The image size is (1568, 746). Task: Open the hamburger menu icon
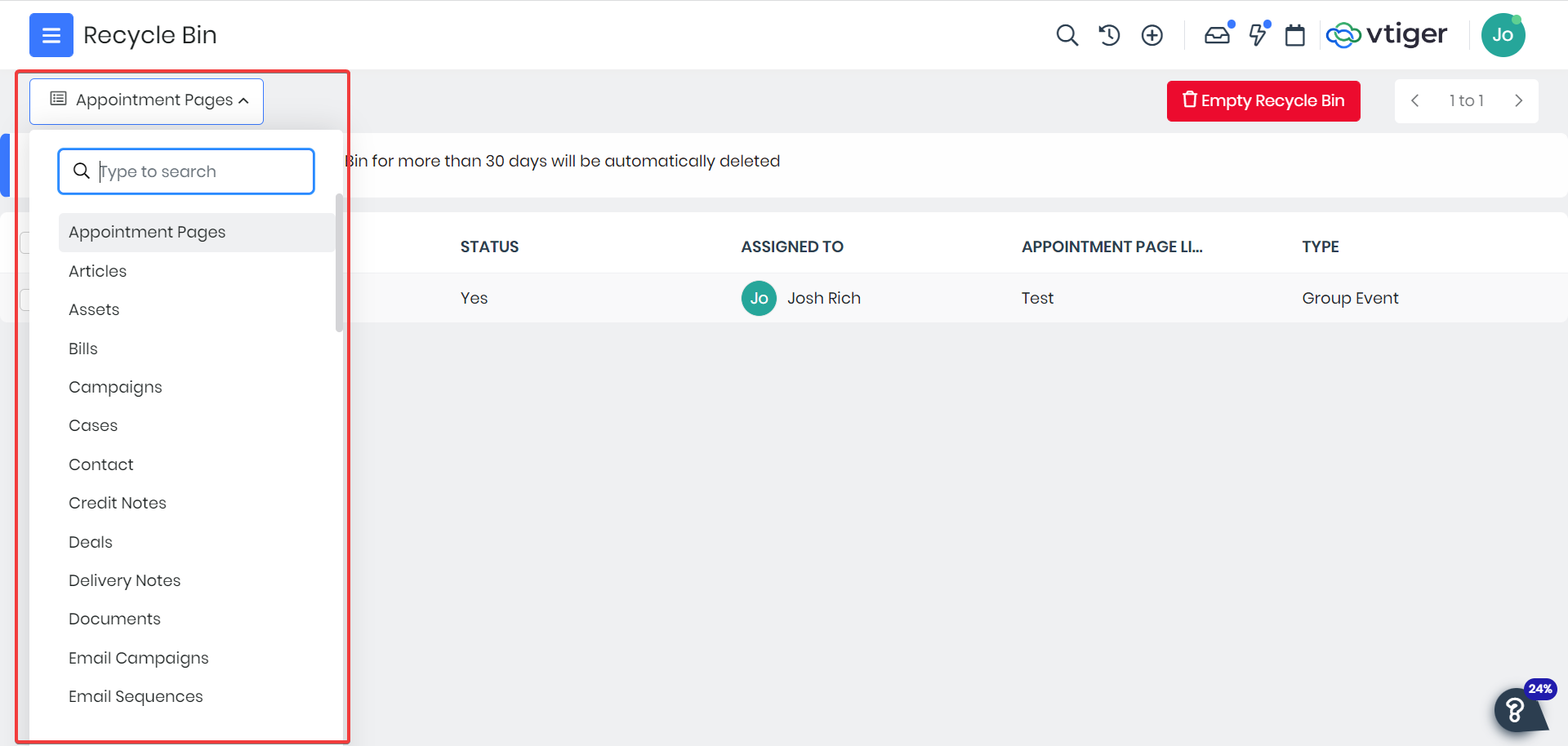[x=51, y=35]
